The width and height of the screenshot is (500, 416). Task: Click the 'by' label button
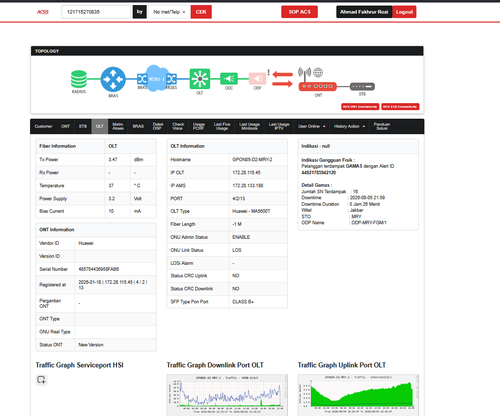coord(139,12)
